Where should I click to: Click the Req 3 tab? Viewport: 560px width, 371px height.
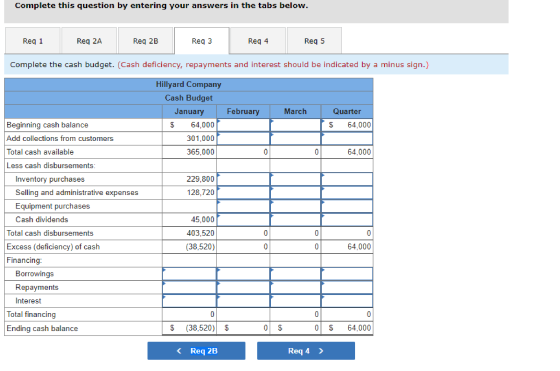point(202,41)
